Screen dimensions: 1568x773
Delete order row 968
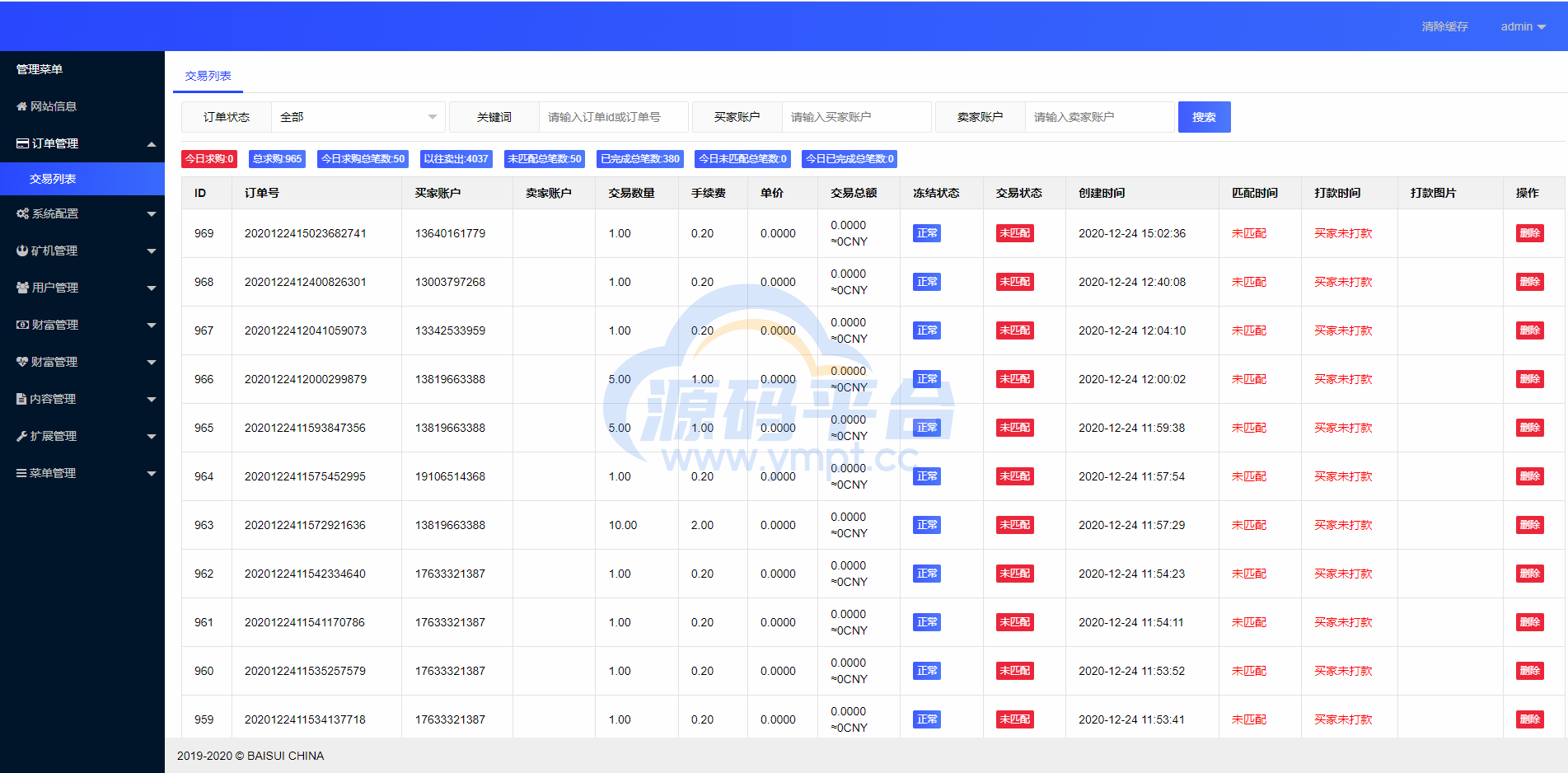tap(1530, 282)
